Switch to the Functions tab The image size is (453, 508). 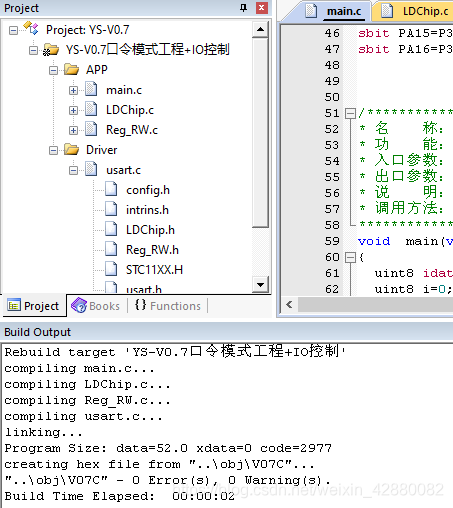pyautogui.click(x=168, y=306)
